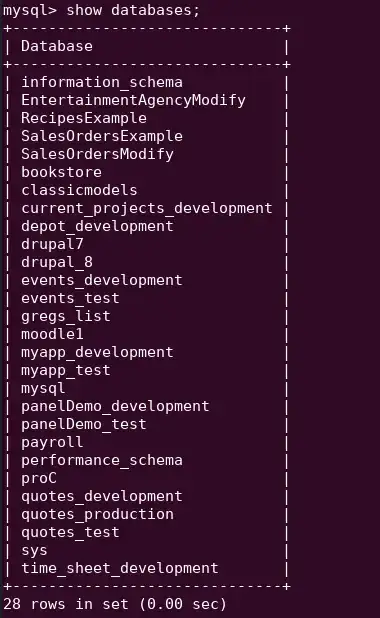Click the depot_development entry
380x618 pixels.
97,227
